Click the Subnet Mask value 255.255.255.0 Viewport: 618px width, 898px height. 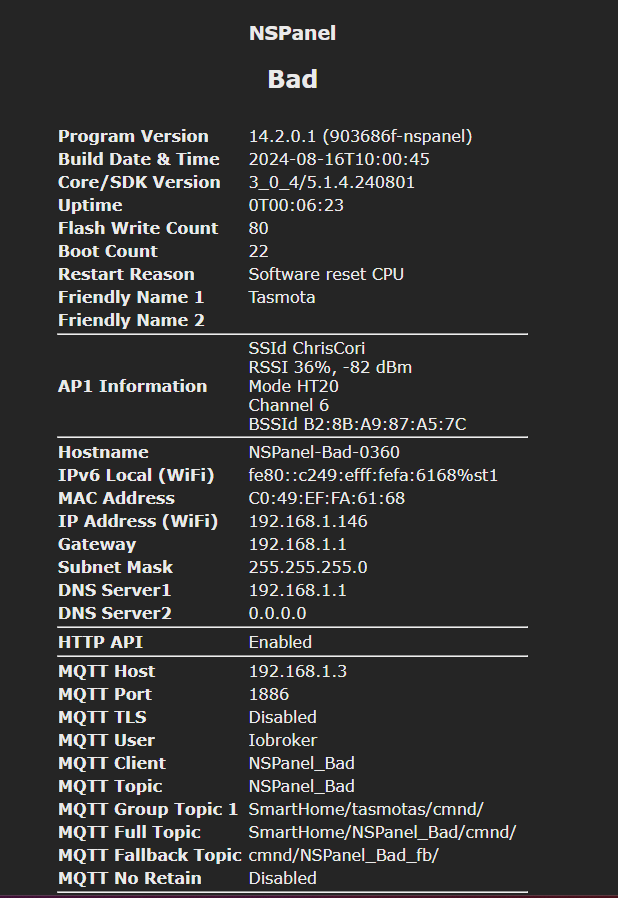(308, 567)
